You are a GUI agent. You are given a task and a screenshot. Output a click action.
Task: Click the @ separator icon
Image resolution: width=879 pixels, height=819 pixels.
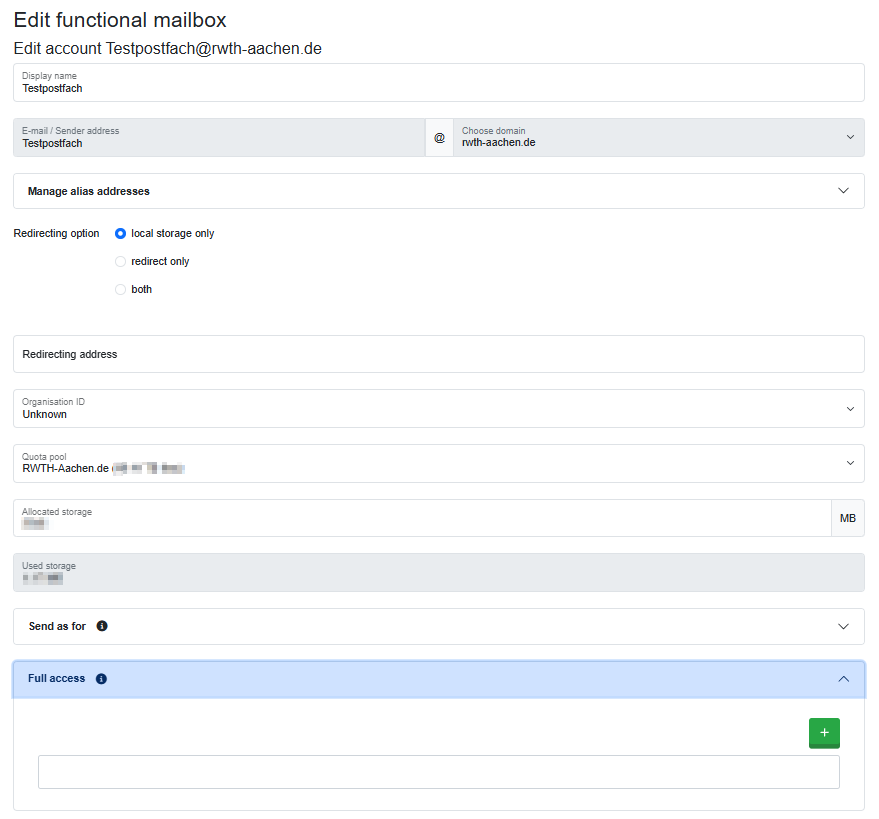[439, 137]
